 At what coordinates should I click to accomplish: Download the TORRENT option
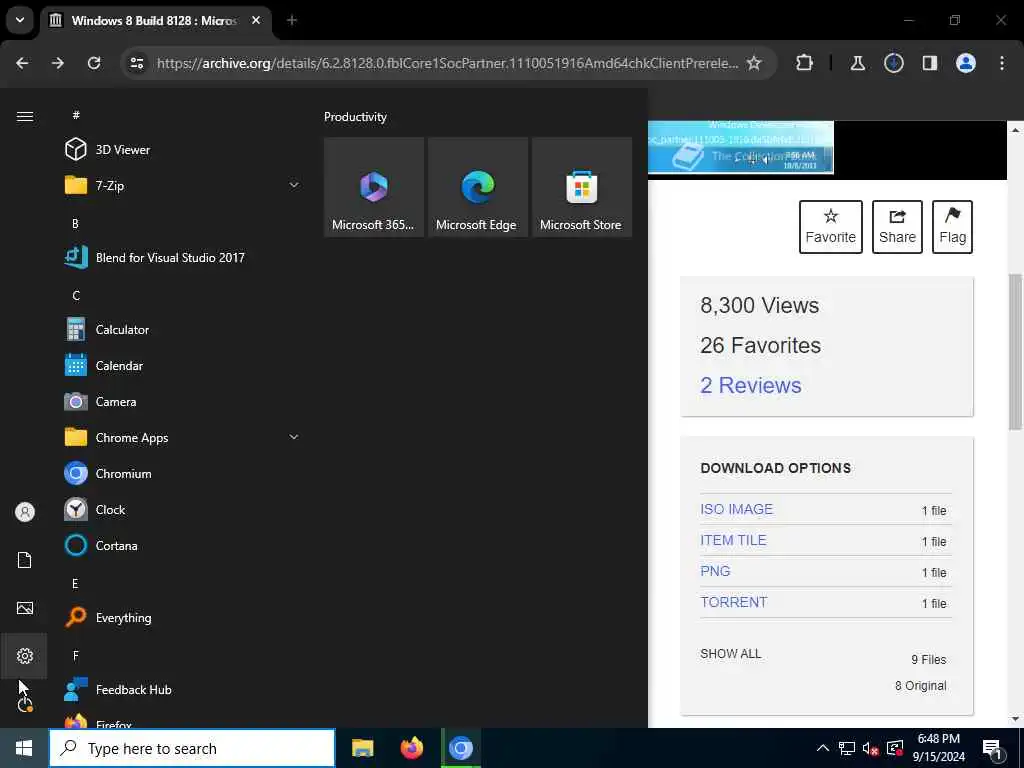coord(733,602)
